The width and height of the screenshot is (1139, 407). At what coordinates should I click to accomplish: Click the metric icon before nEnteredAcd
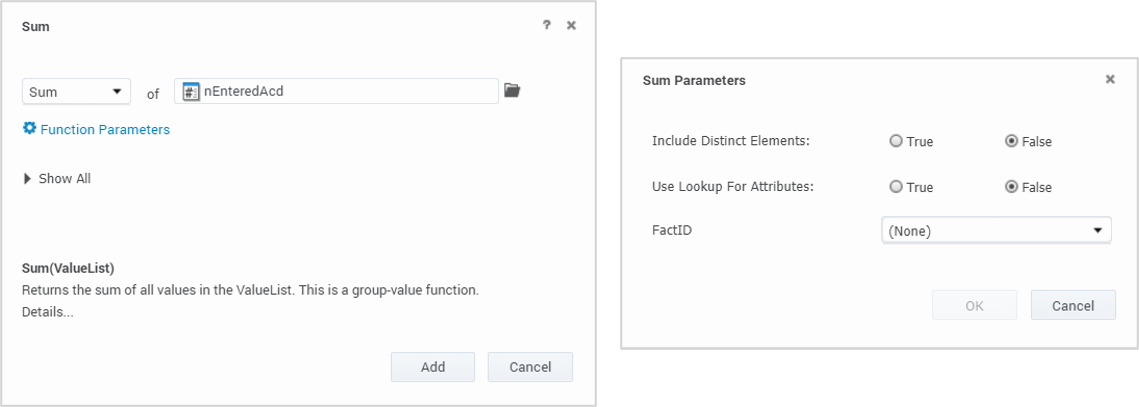[190, 92]
